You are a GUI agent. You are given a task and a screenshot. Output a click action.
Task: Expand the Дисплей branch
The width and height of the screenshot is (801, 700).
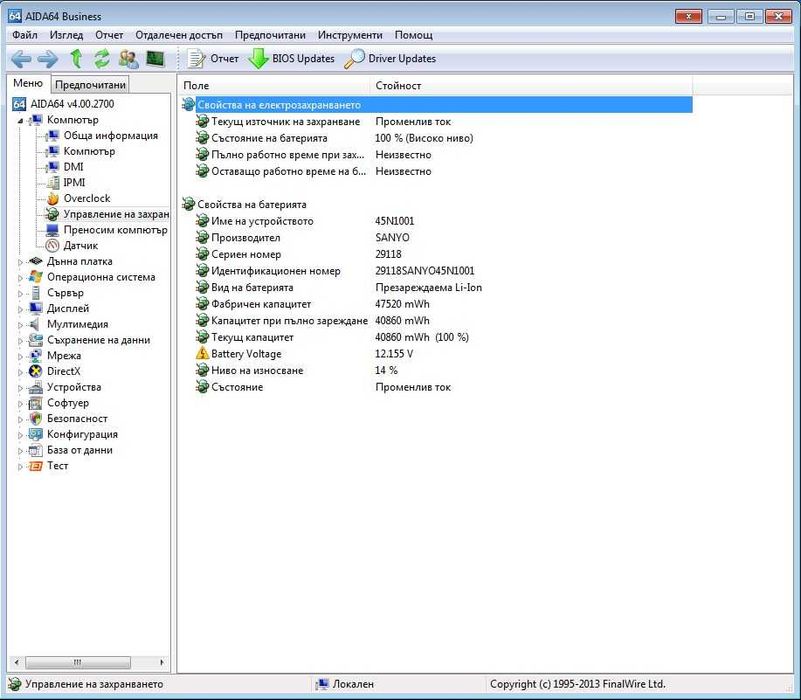click(x=20, y=309)
